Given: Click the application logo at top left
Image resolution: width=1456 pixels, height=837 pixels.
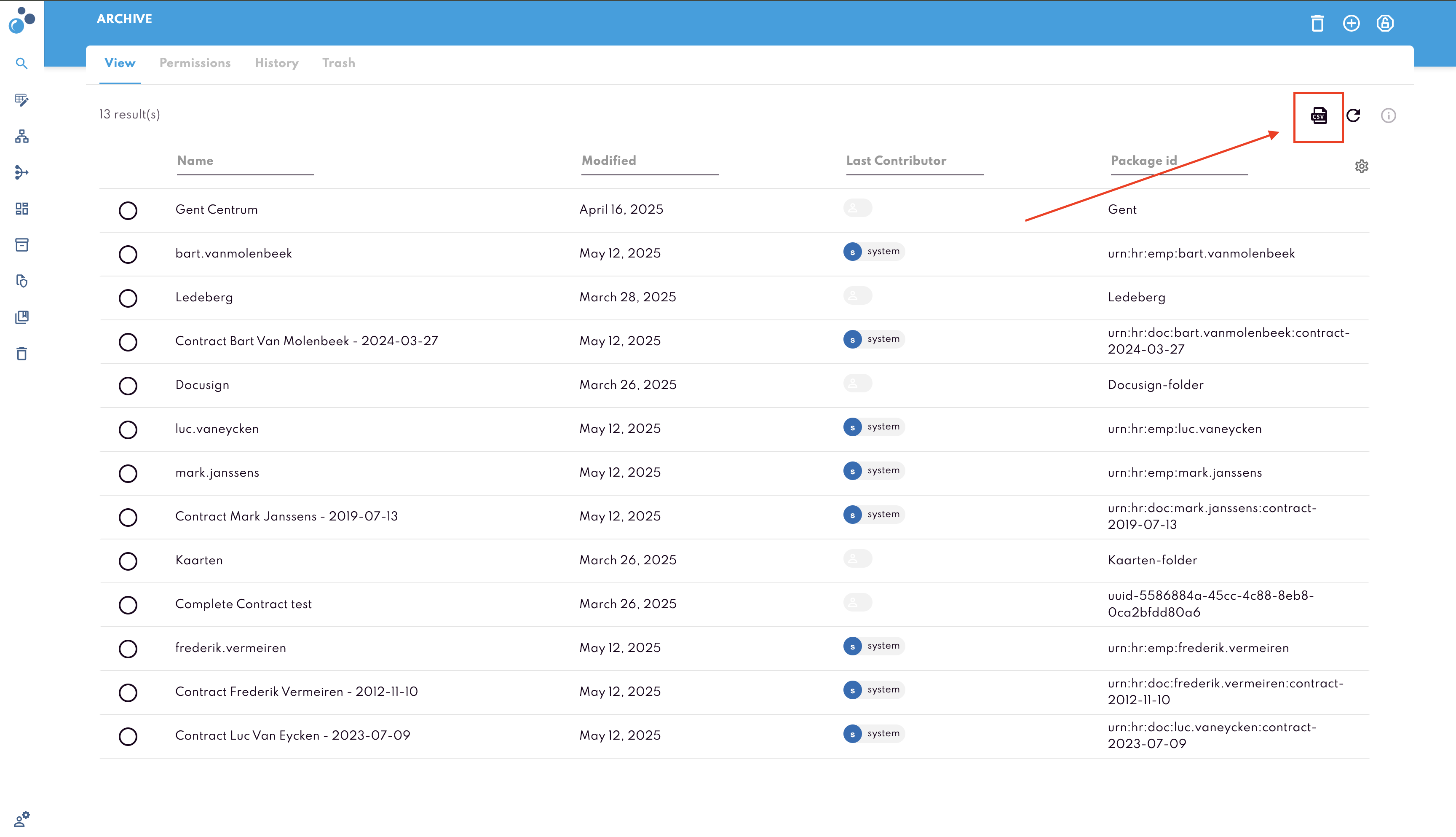Looking at the screenshot, I should [22, 20].
